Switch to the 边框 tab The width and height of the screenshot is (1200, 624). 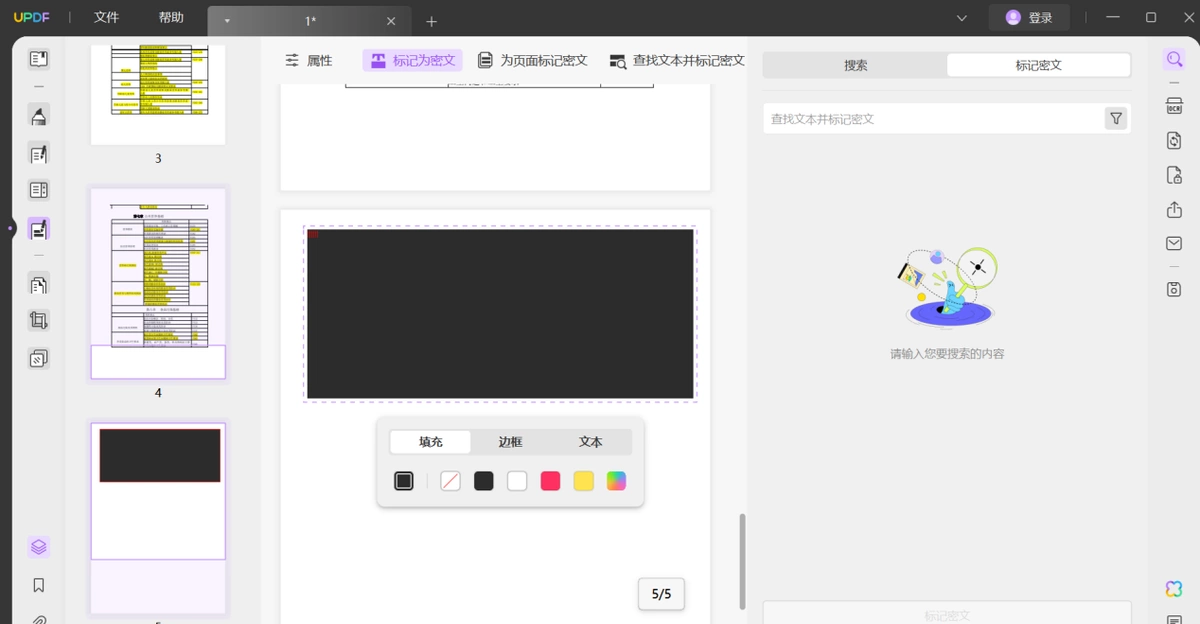510,442
